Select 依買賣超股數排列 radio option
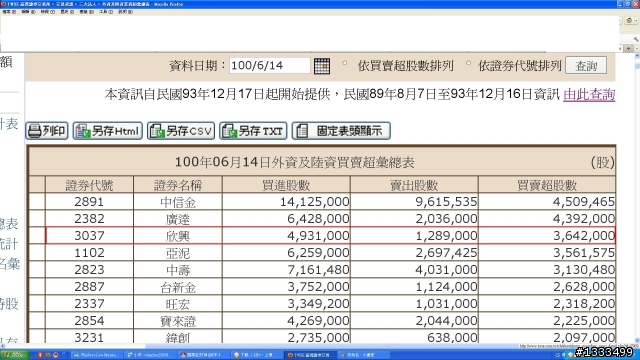Image resolution: width=640 pixels, height=360 pixels. (x=345, y=63)
